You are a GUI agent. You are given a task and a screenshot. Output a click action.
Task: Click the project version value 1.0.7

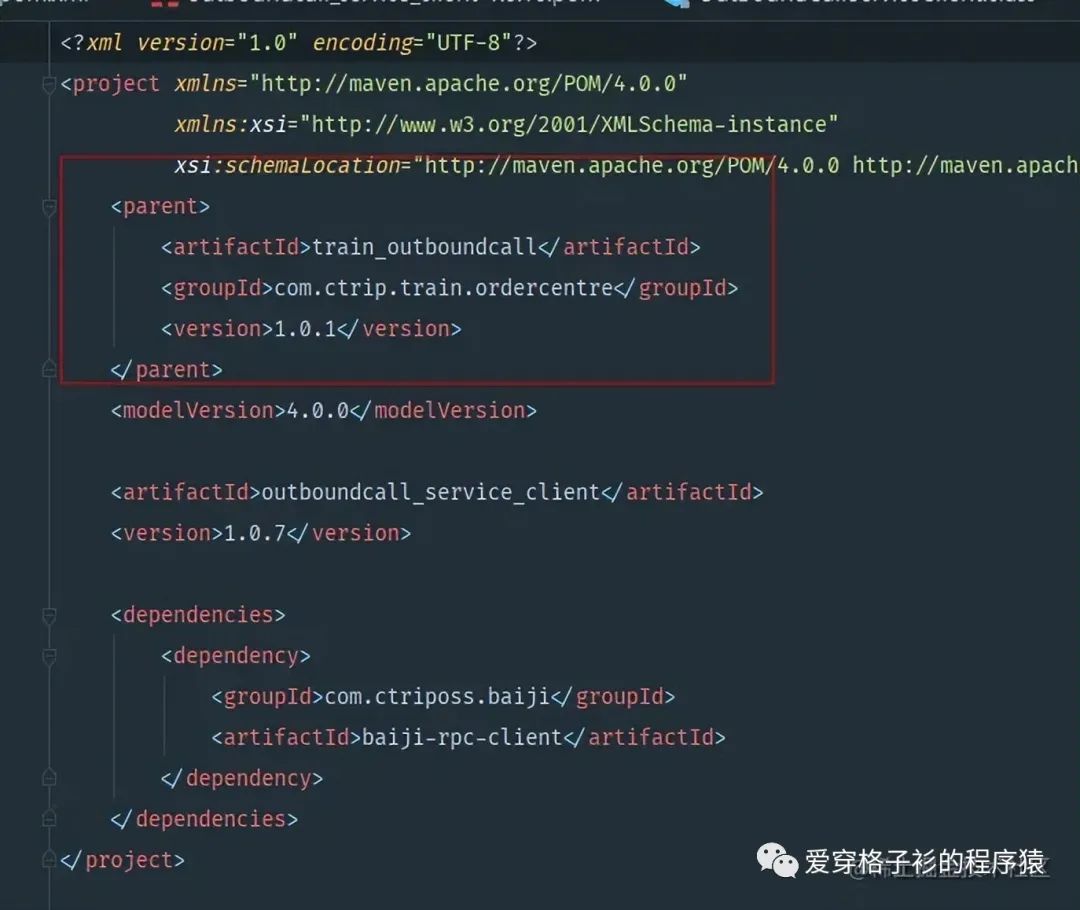click(x=255, y=533)
